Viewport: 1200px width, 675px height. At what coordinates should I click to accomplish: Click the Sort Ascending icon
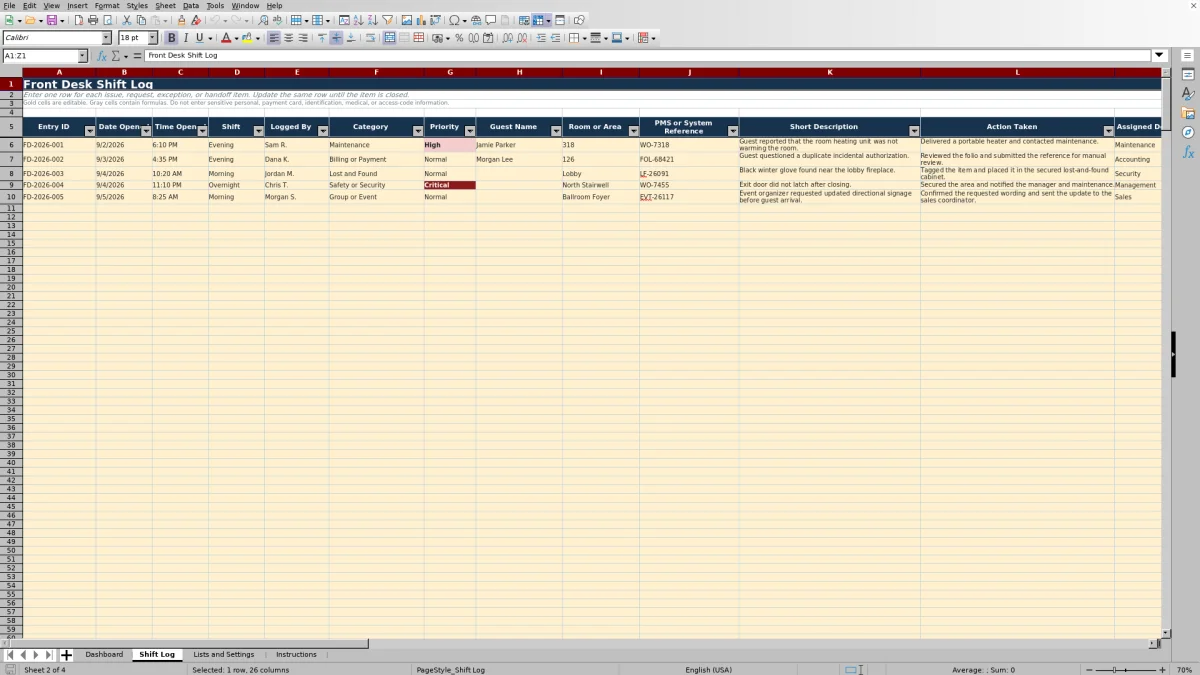pyautogui.click(x=358, y=20)
